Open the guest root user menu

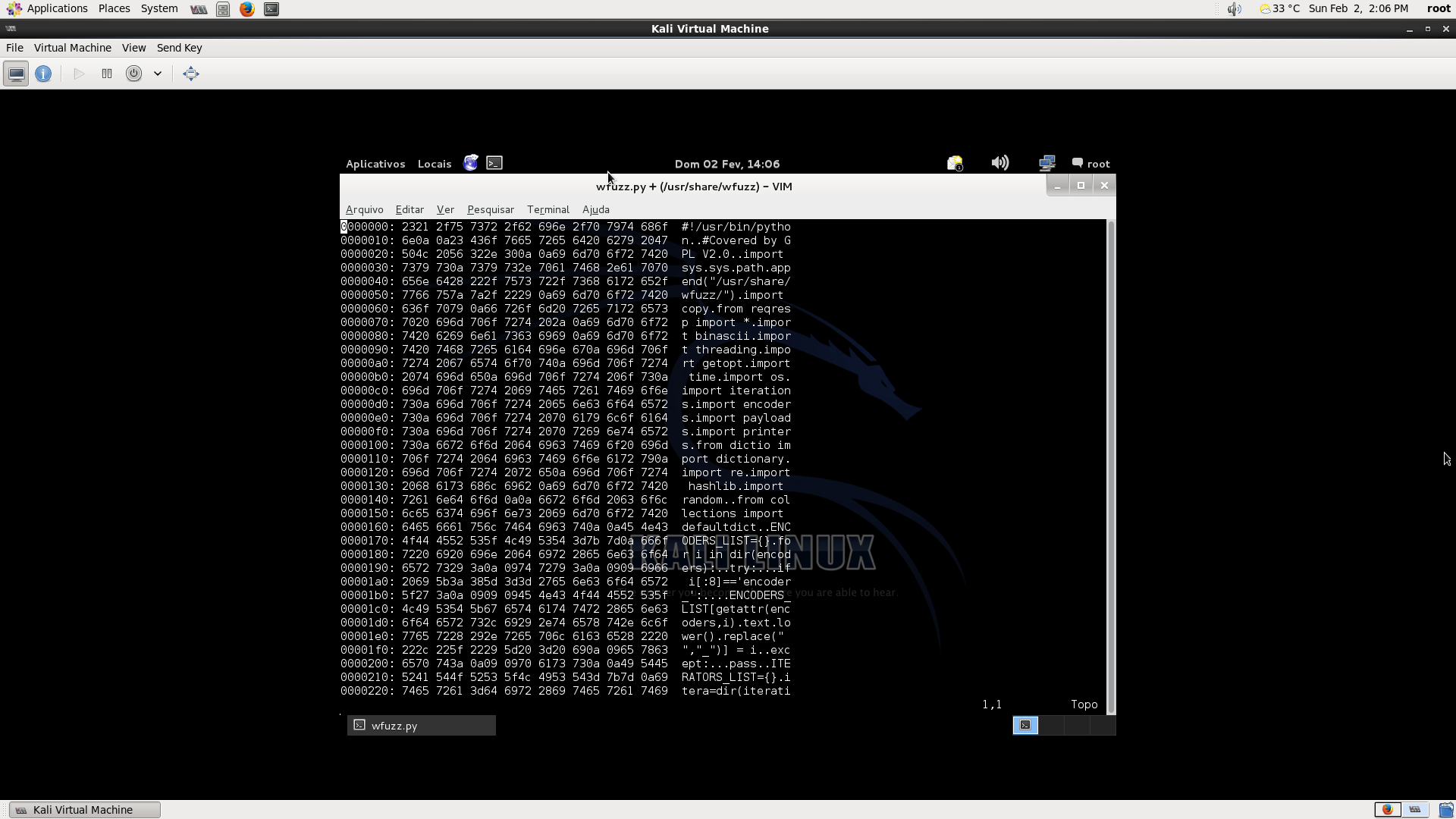tap(1091, 164)
